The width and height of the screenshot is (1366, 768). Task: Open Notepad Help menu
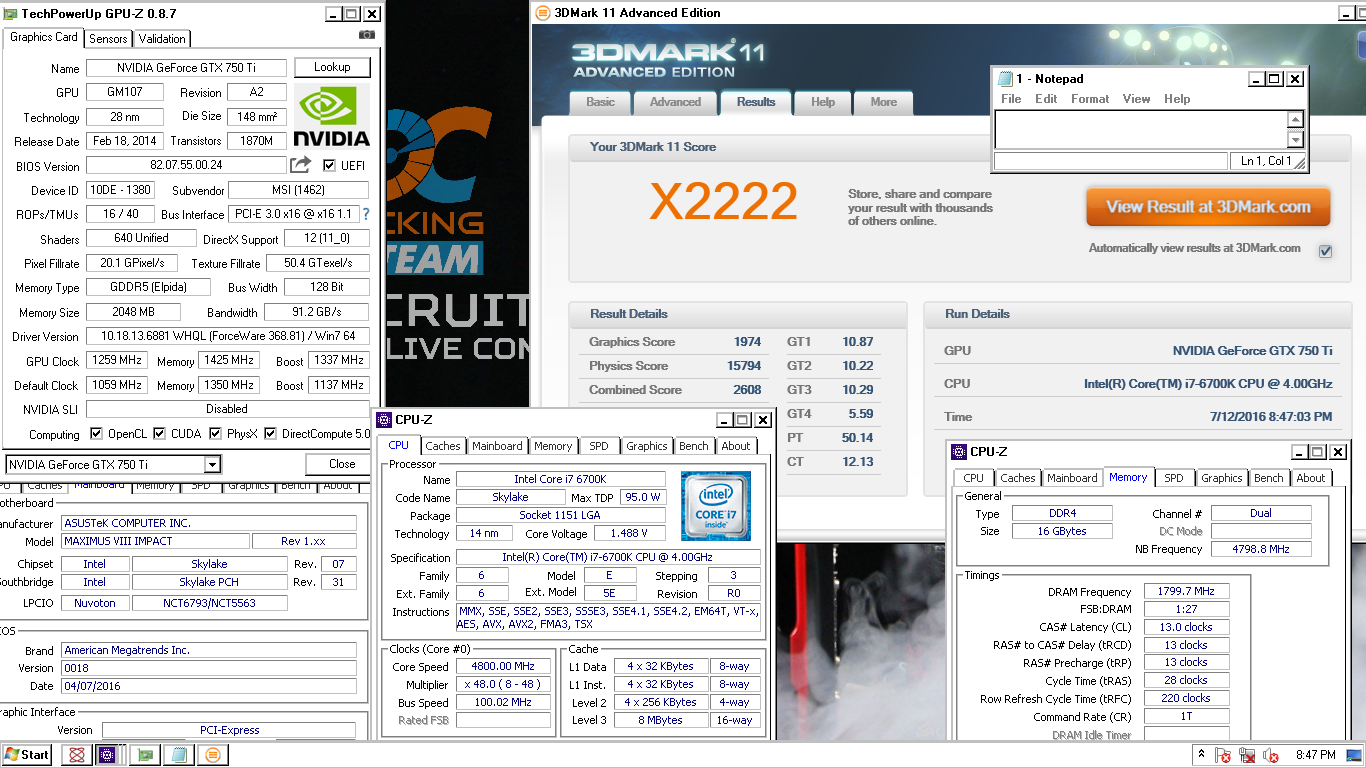[1177, 99]
